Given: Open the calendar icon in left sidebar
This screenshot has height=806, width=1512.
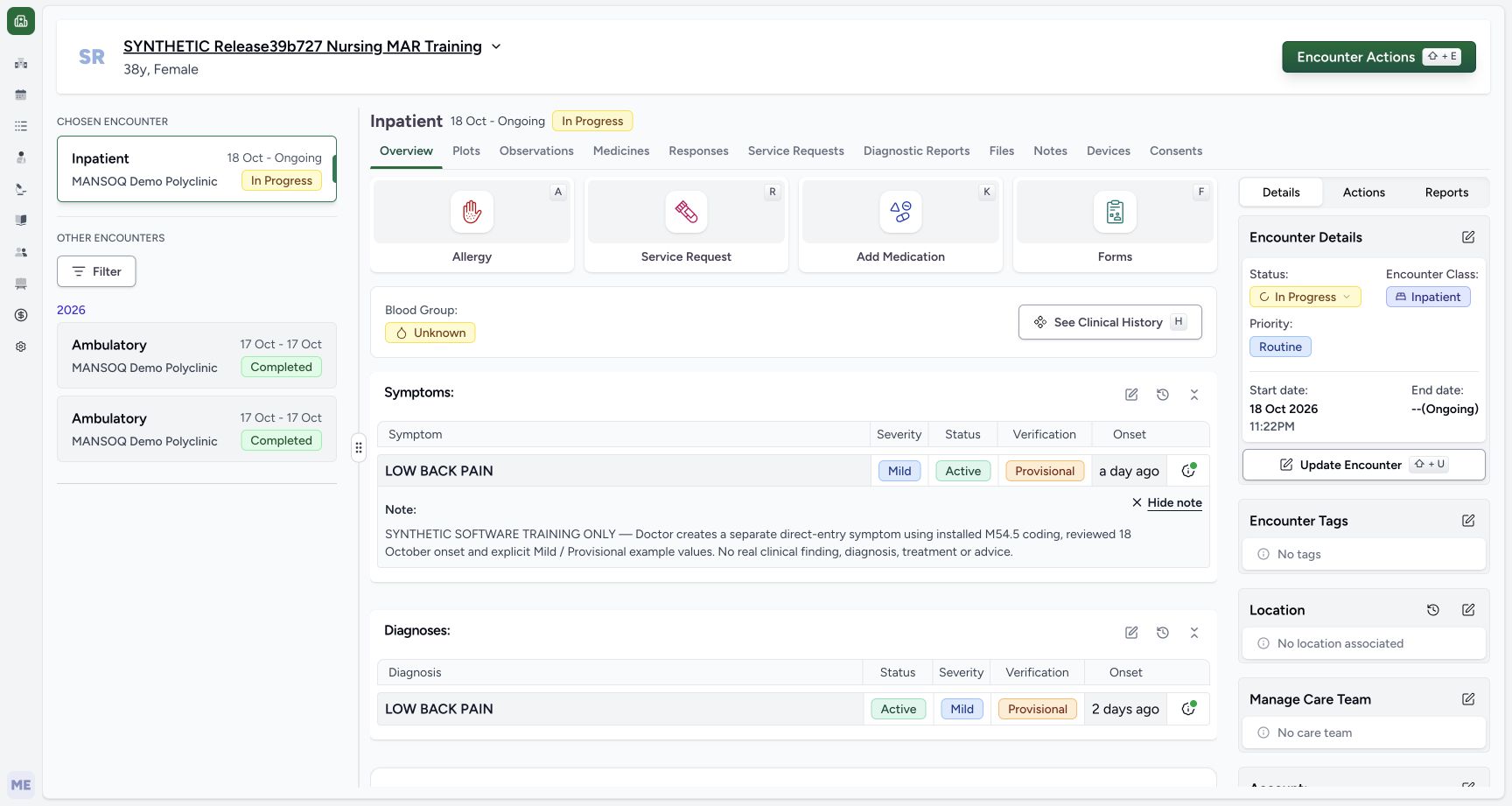Looking at the screenshot, I should (x=21, y=95).
